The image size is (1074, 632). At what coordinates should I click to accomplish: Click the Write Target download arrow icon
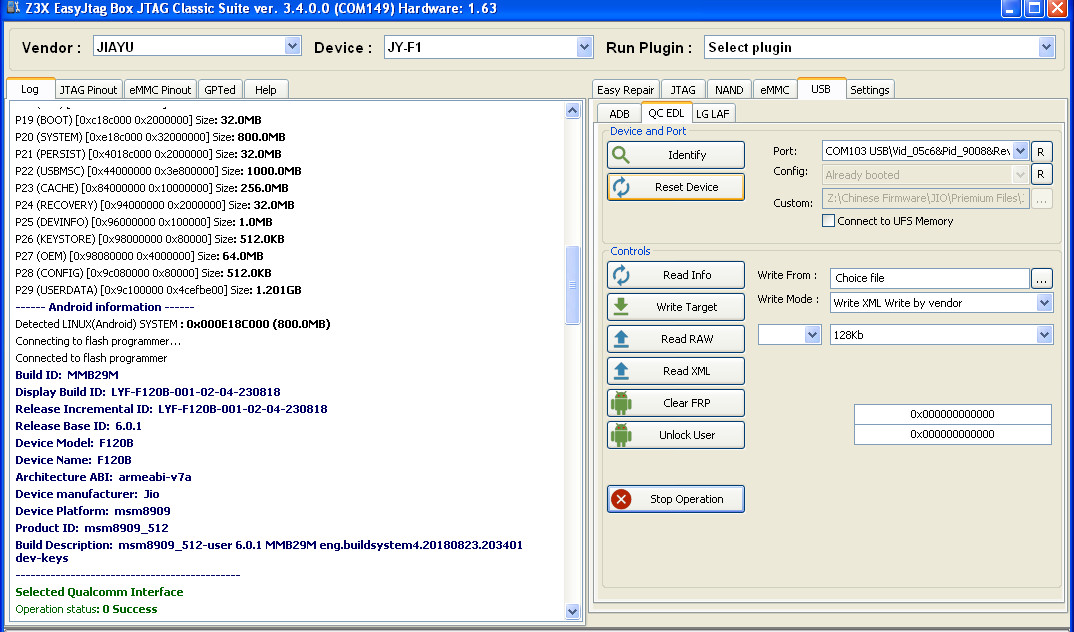621,307
